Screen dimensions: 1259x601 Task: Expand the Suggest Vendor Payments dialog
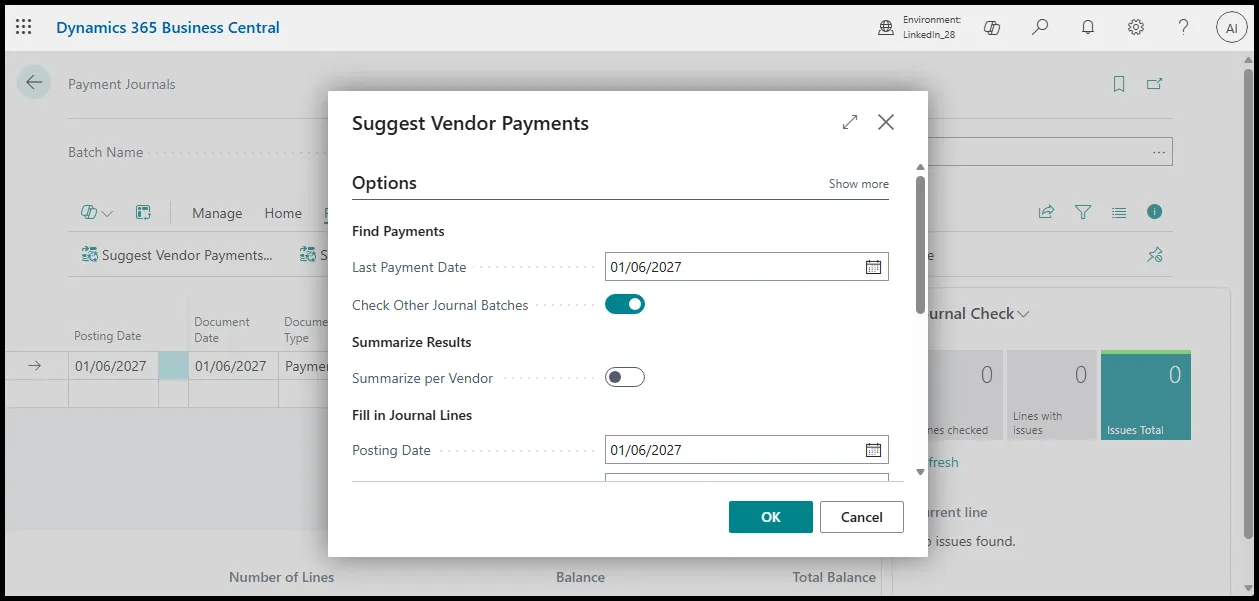click(x=850, y=122)
